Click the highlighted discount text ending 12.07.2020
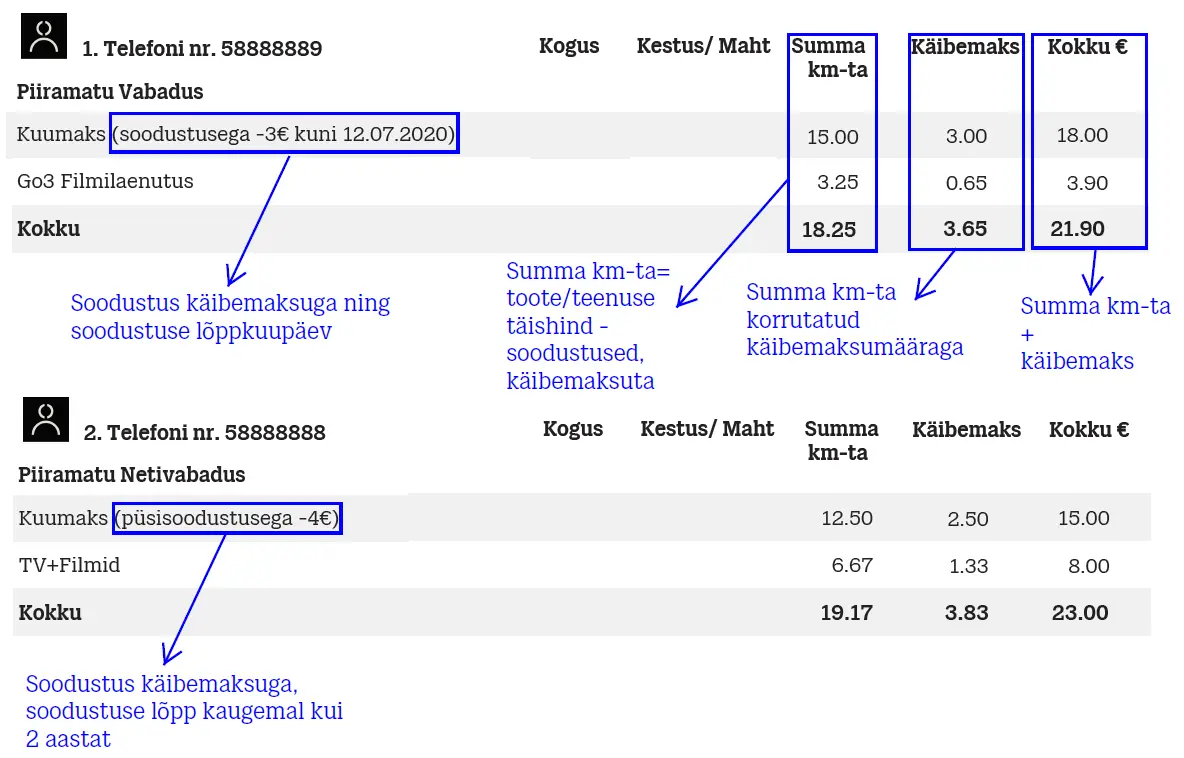 284,133
